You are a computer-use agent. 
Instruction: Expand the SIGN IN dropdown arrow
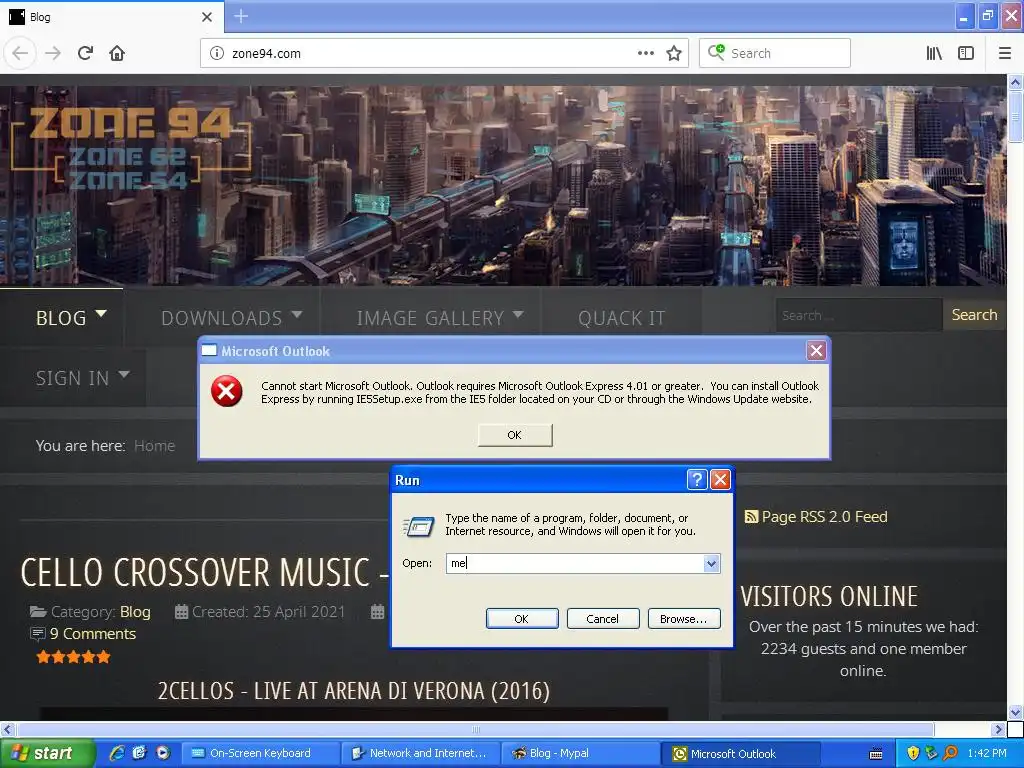point(123,375)
